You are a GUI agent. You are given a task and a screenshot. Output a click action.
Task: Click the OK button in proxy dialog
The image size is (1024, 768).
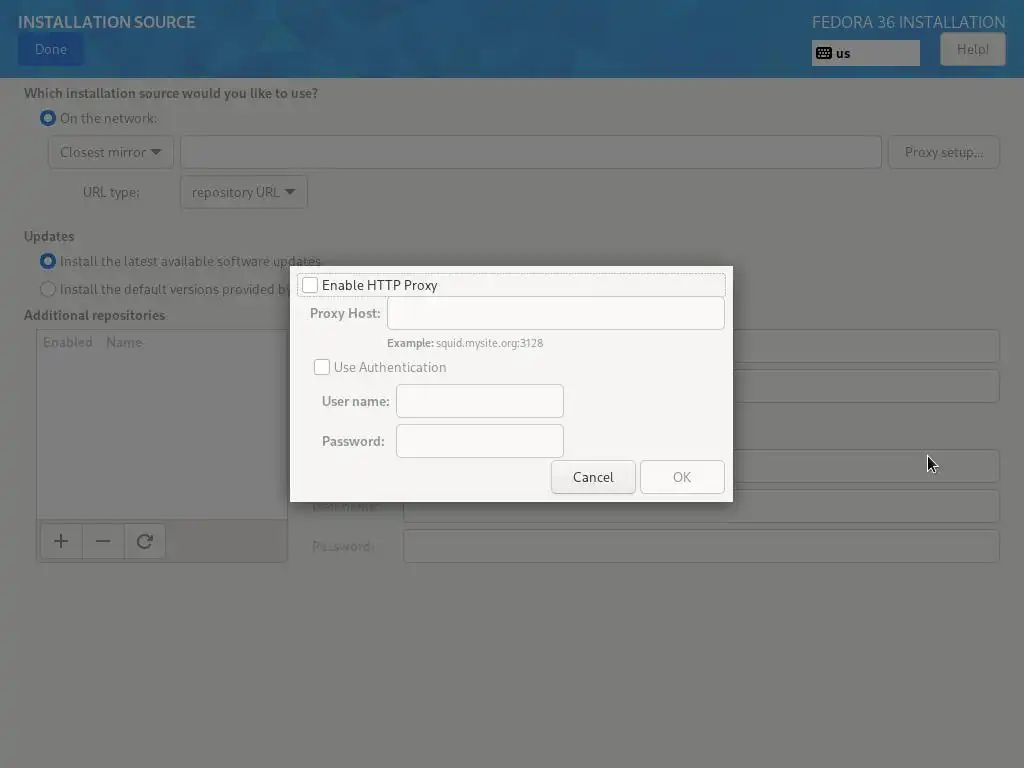pos(682,477)
